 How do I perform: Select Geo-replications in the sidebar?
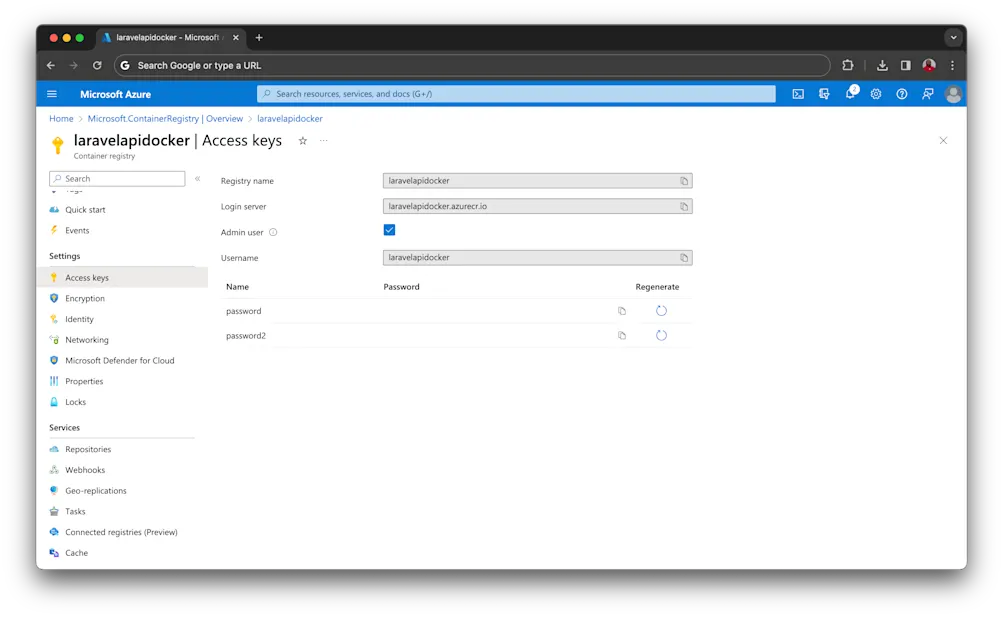(x=94, y=490)
